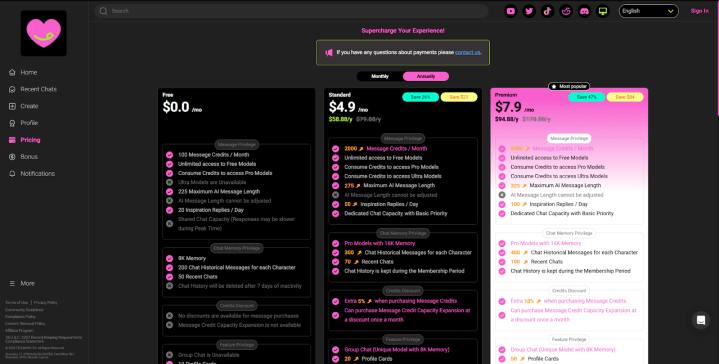Open the Privacy Policy footer link
The image size is (719, 364).
pos(45,303)
